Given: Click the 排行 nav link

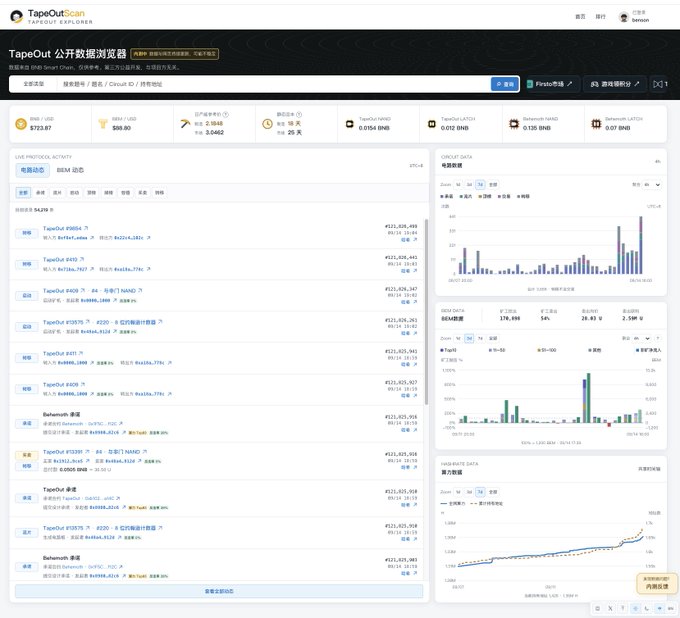Looking at the screenshot, I should [600, 16].
